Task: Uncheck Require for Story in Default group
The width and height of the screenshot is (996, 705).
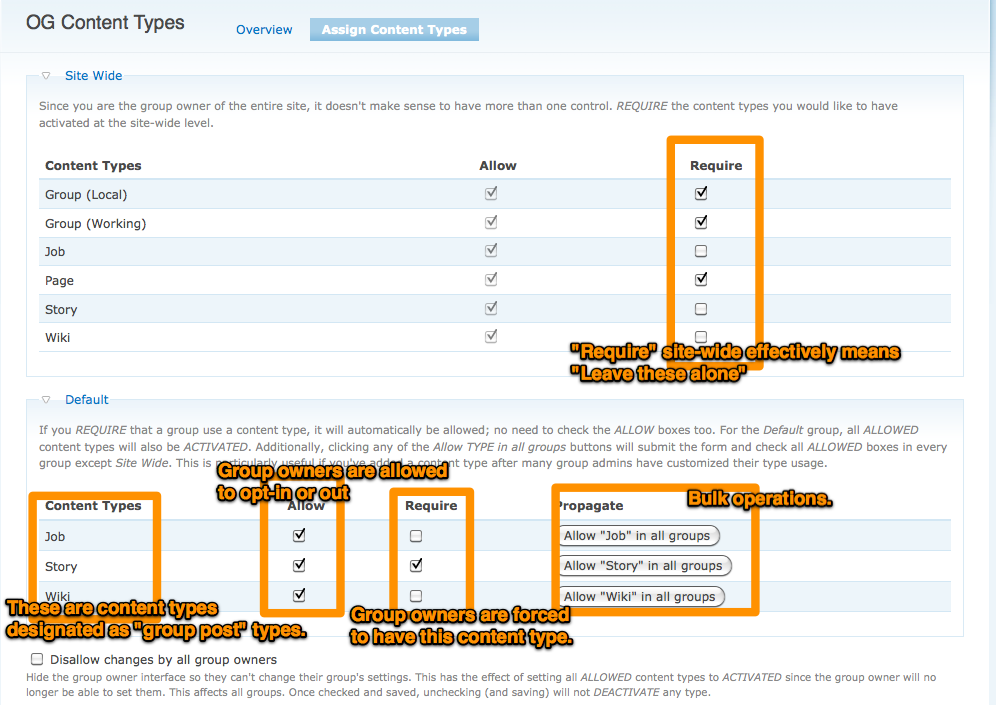Action: pos(416,565)
